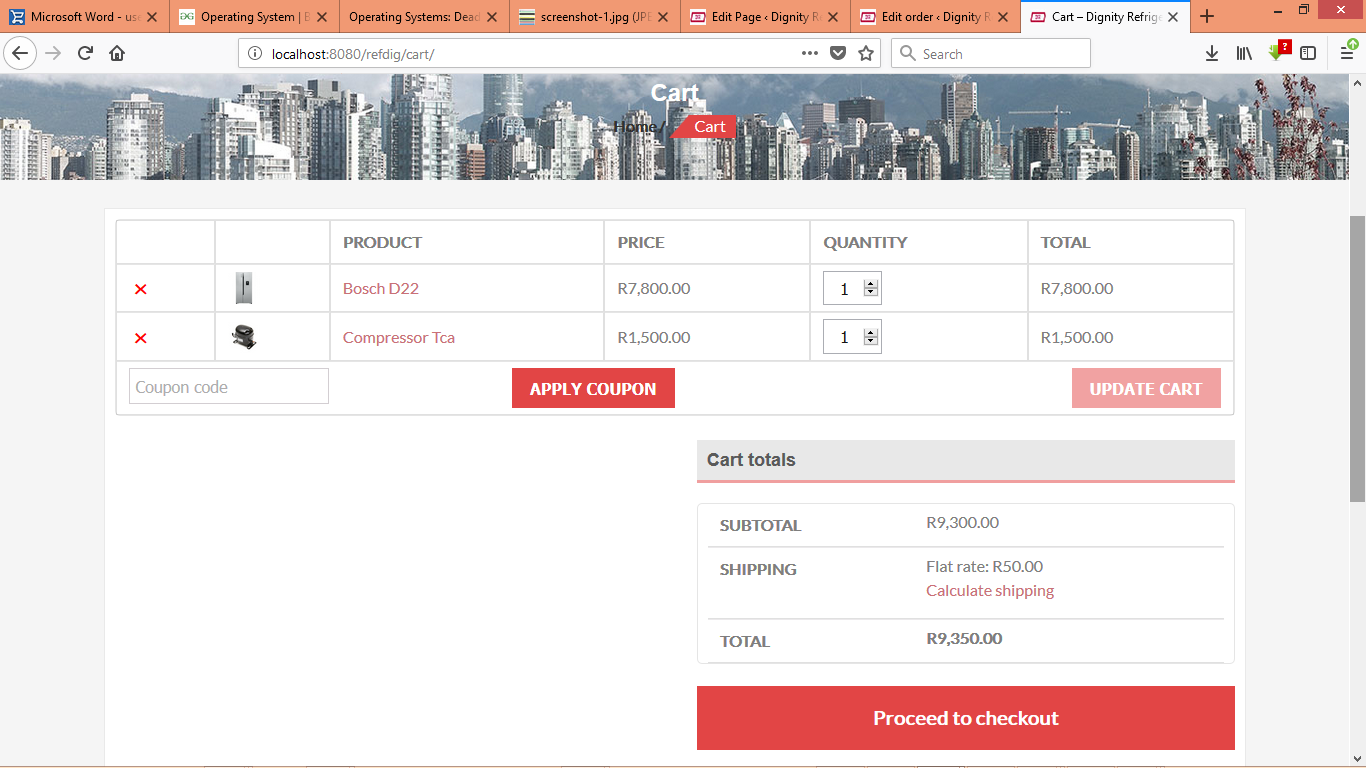Click the Update Cart button
This screenshot has width=1366, height=768.
click(x=1146, y=388)
